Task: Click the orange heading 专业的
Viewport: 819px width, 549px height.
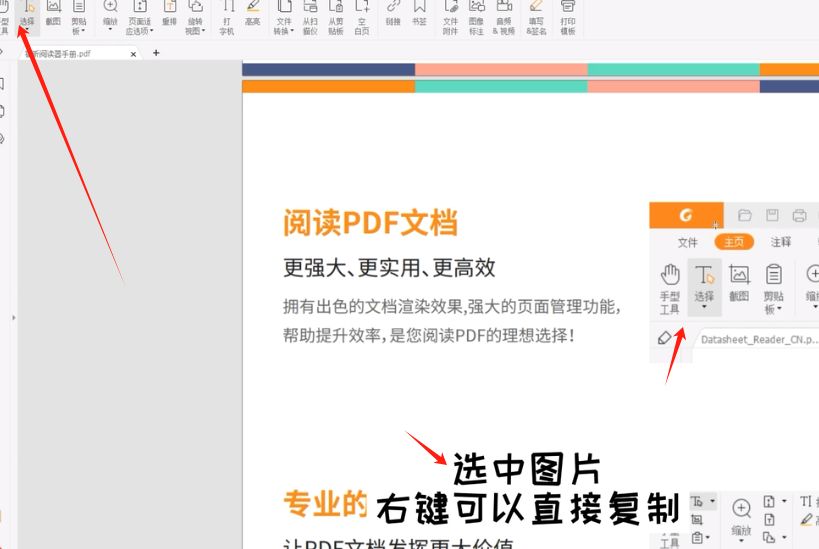Action: point(325,504)
